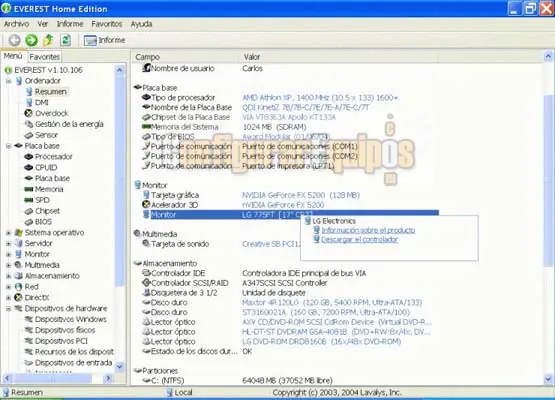The height and width of the screenshot is (400, 555).
Task: Select the Memoria module icon
Action: (29, 189)
